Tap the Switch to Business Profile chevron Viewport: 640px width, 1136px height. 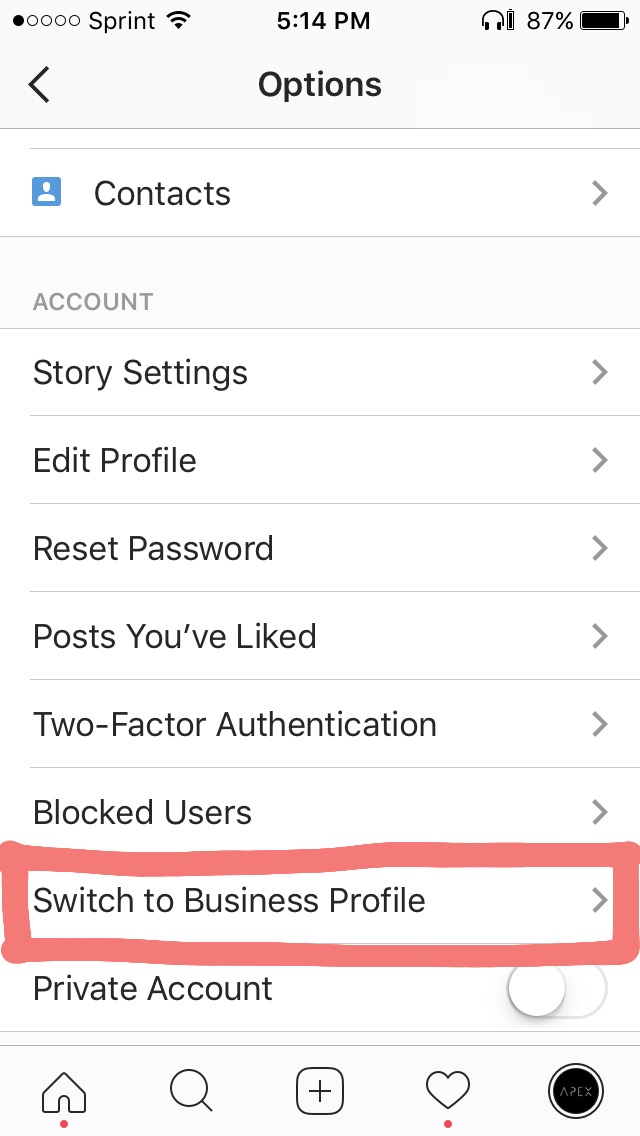point(599,900)
